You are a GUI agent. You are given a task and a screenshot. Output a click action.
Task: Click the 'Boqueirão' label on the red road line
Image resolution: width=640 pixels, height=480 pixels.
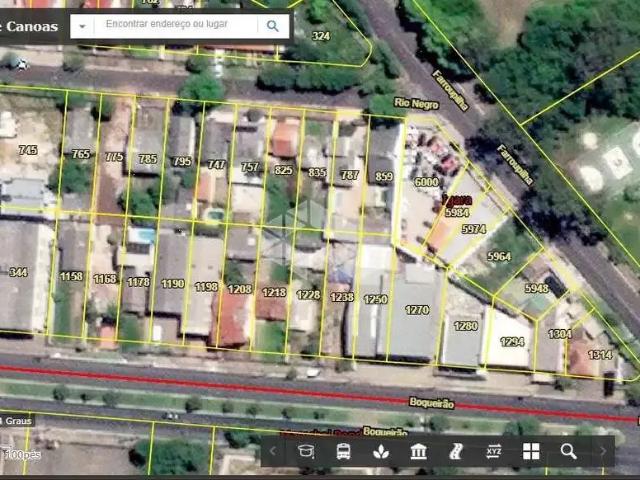pos(431,403)
